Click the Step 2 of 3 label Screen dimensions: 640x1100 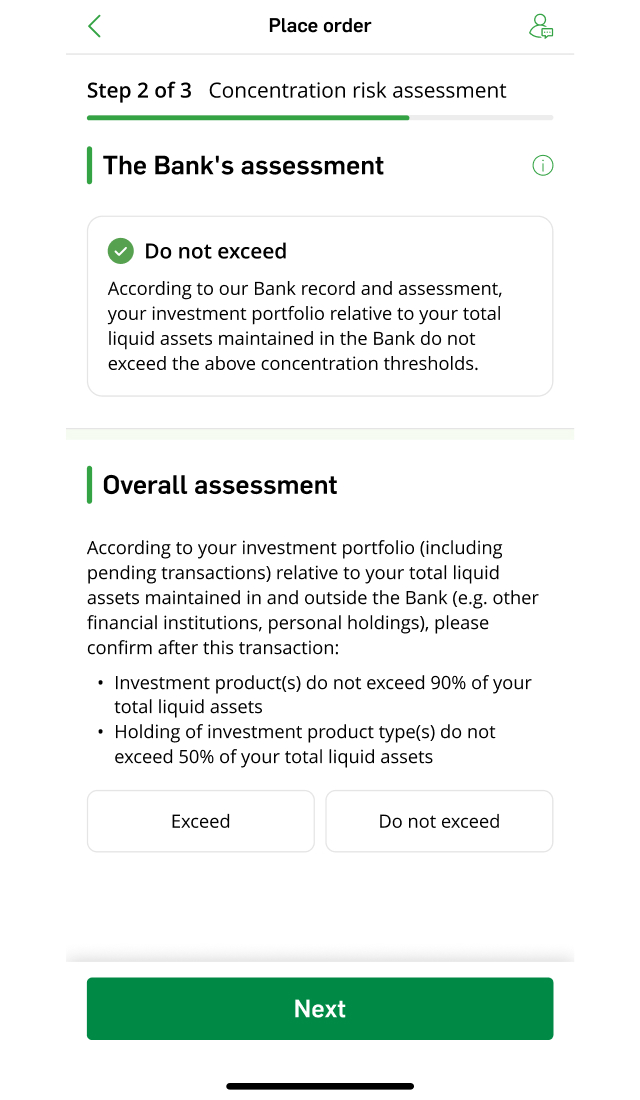click(139, 90)
